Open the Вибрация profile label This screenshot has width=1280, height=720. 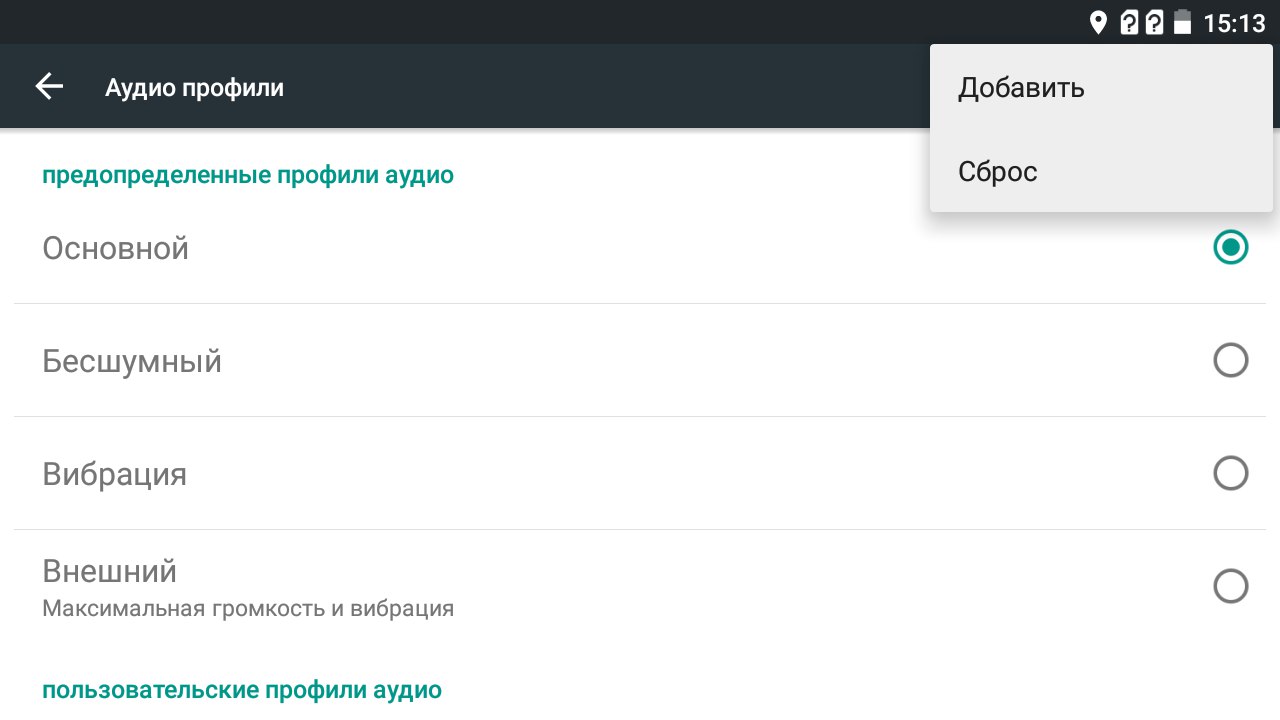click(x=115, y=474)
